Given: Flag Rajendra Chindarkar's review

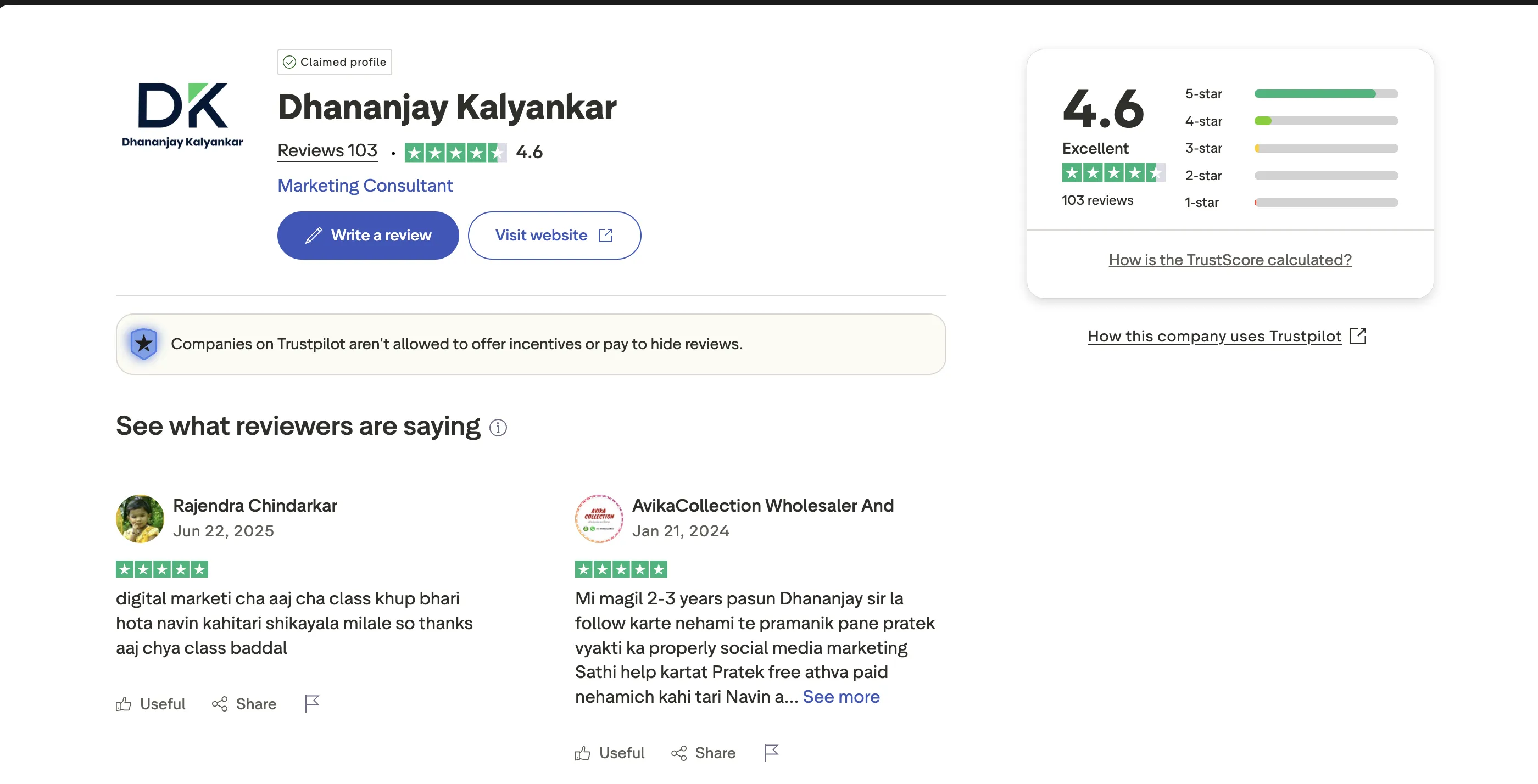Looking at the screenshot, I should tap(311, 704).
